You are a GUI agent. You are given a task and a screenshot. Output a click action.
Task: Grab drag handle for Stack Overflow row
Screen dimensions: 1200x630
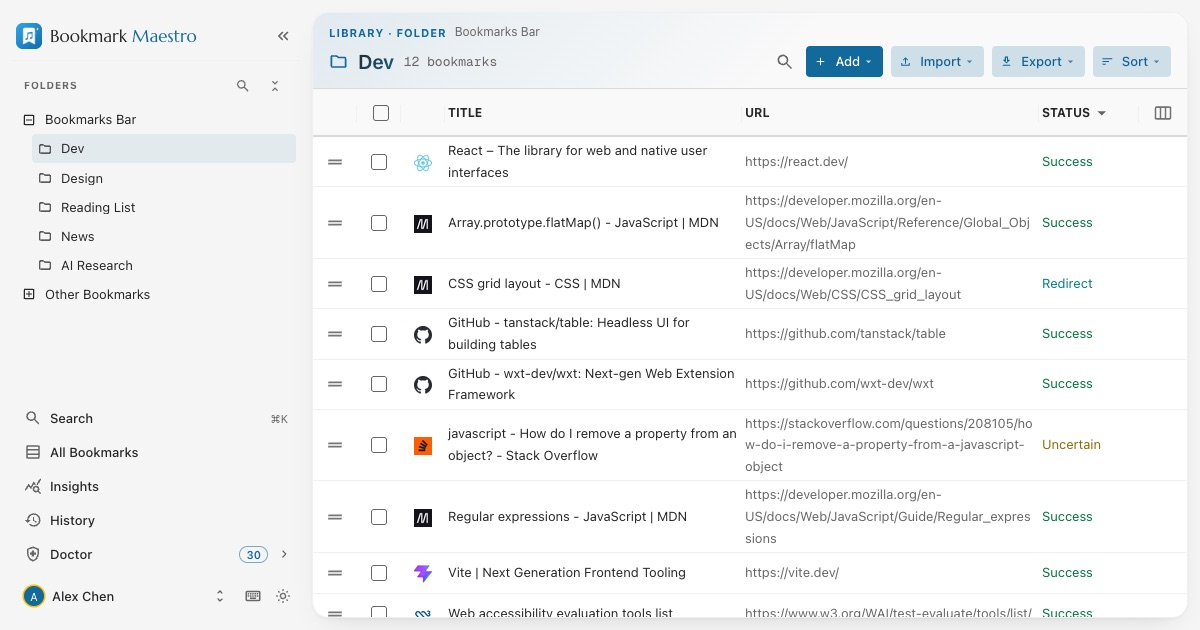335,445
